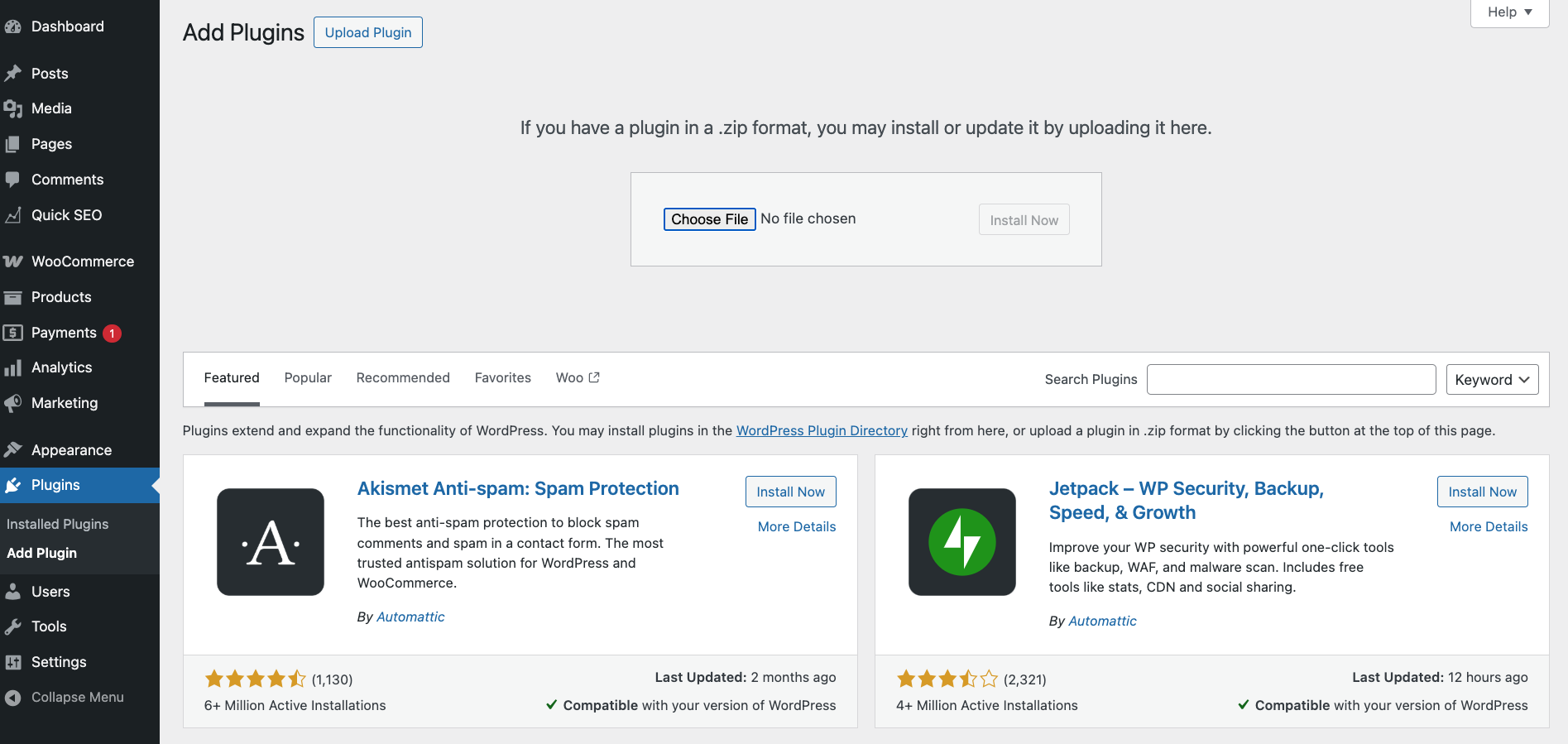Screen dimensions: 1568x744
Task: Open Jetpack – WP Security title link
Action: (x=1187, y=500)
